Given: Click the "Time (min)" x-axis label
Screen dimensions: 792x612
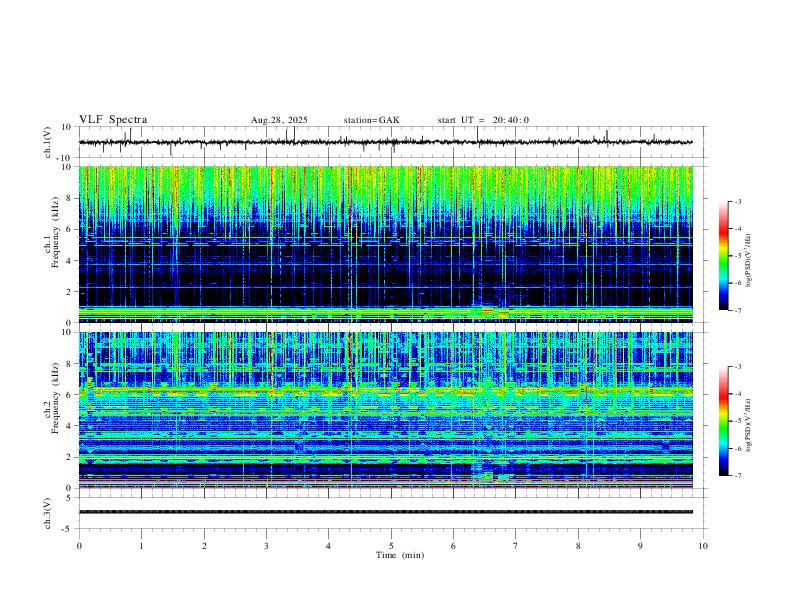Looking at the screenshot, I should coord(400,555).
